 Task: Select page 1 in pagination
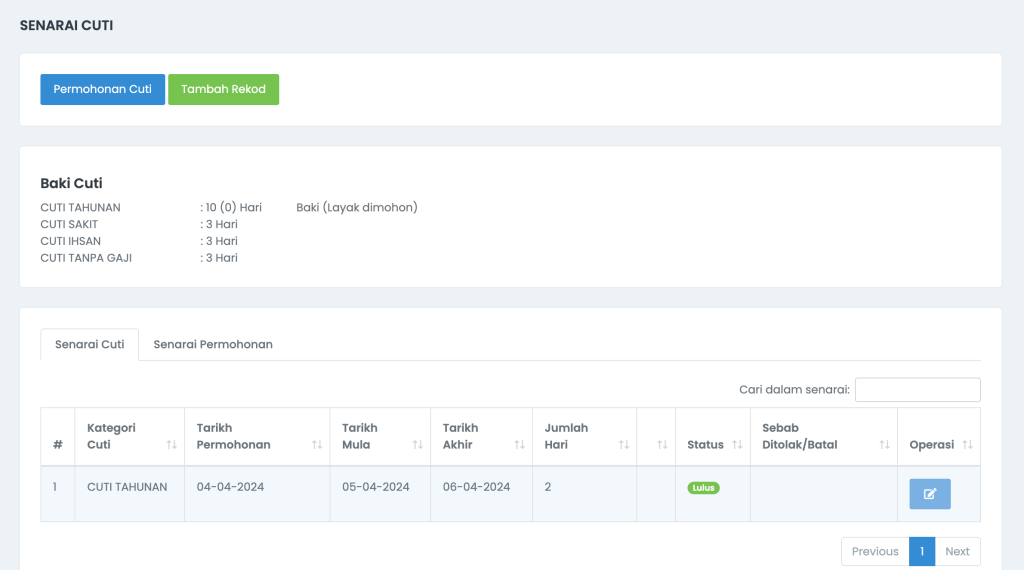tap(921, 551)
